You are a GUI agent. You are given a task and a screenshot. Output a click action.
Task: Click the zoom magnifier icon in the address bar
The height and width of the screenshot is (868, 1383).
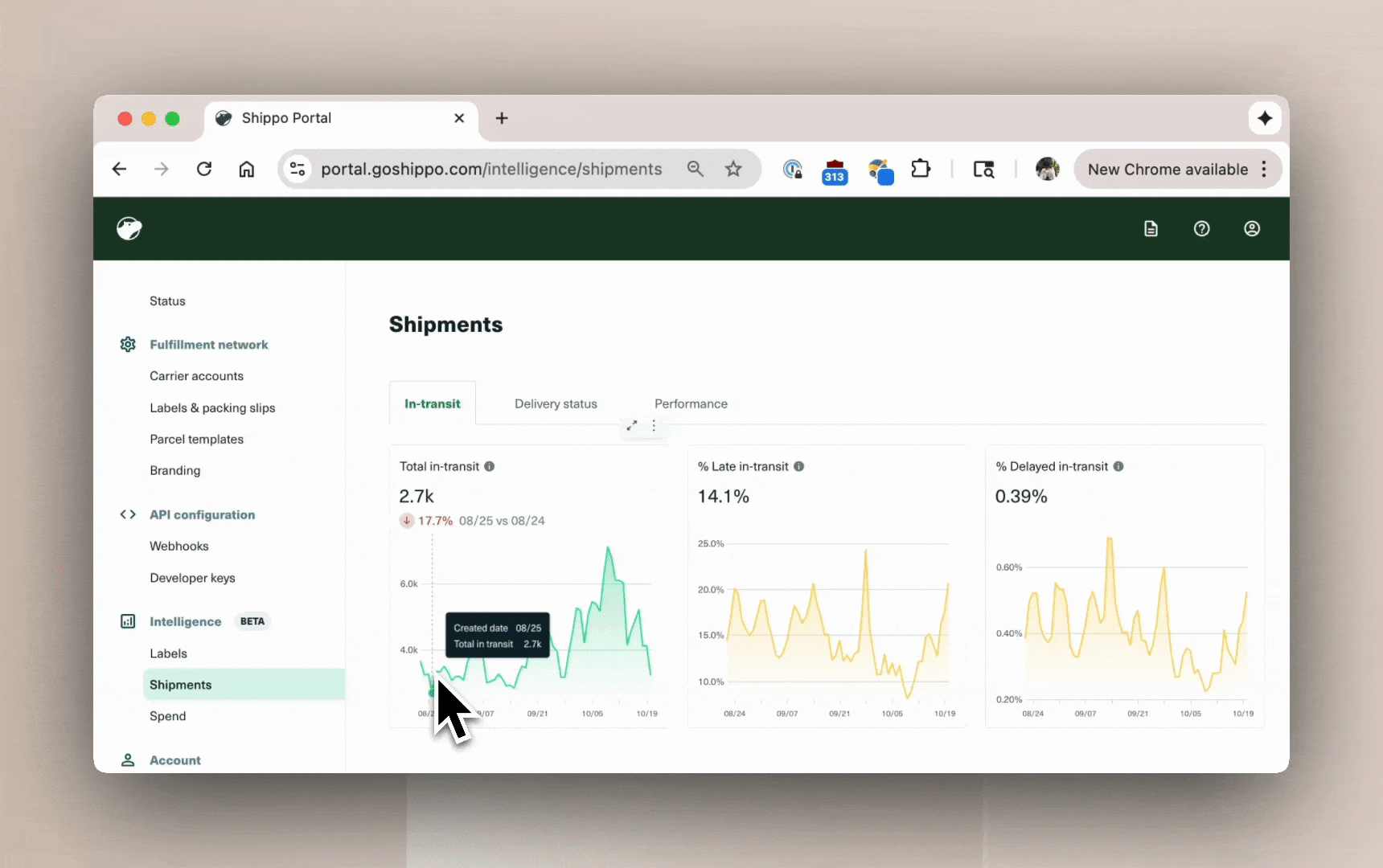tap(696, 169)
